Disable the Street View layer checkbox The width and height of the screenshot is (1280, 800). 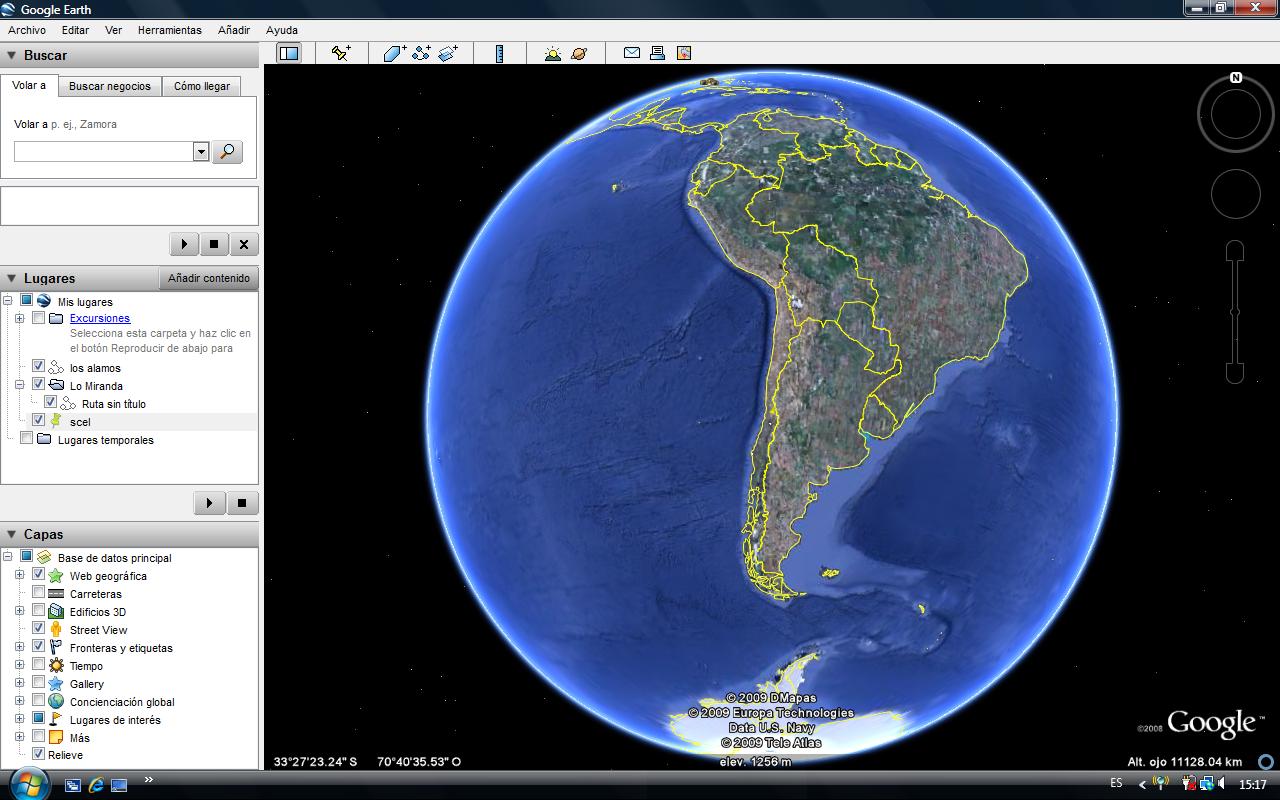pyautogui.click(x=38, y=629)
